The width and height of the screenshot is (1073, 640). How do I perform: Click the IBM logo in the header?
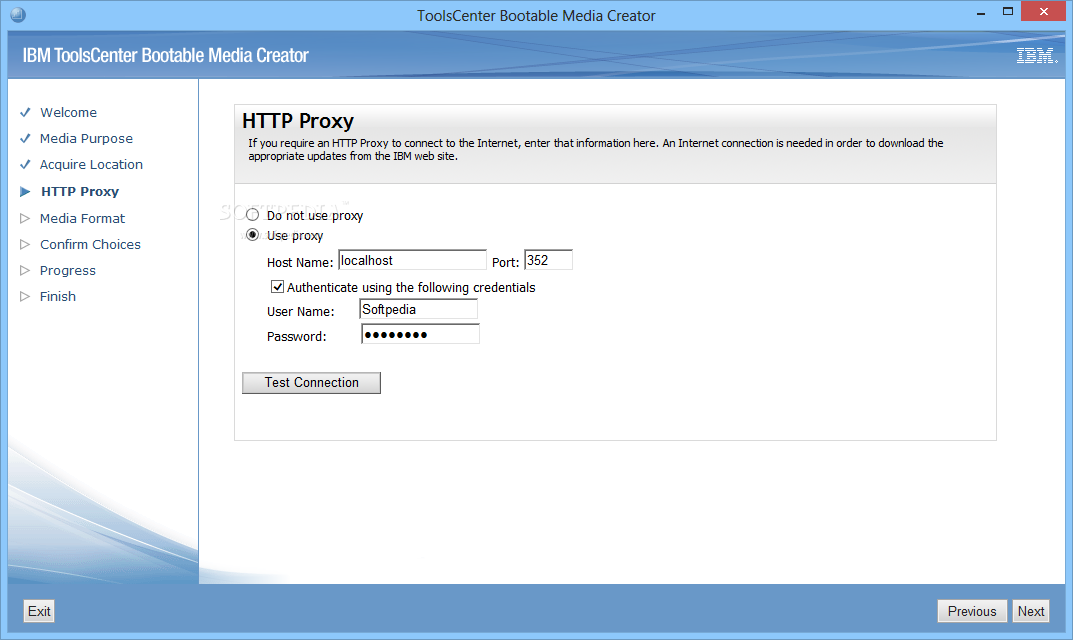pyautogui.click(x=1037, y=56)
